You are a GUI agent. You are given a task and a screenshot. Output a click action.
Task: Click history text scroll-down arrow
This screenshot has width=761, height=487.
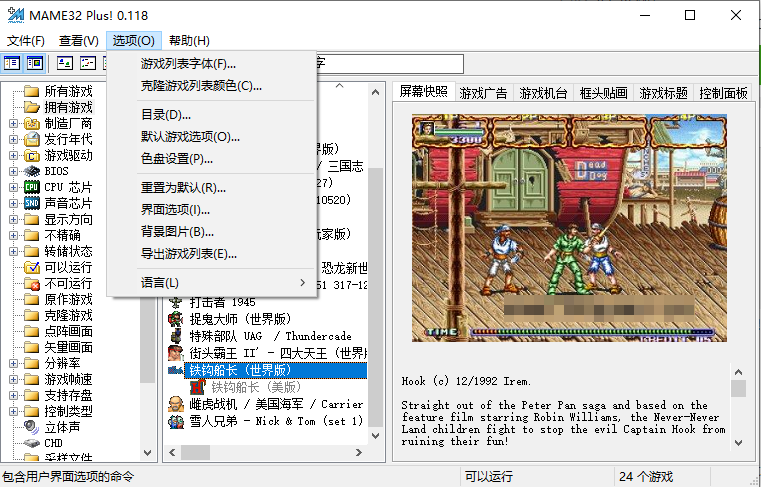tap(738, 442)
